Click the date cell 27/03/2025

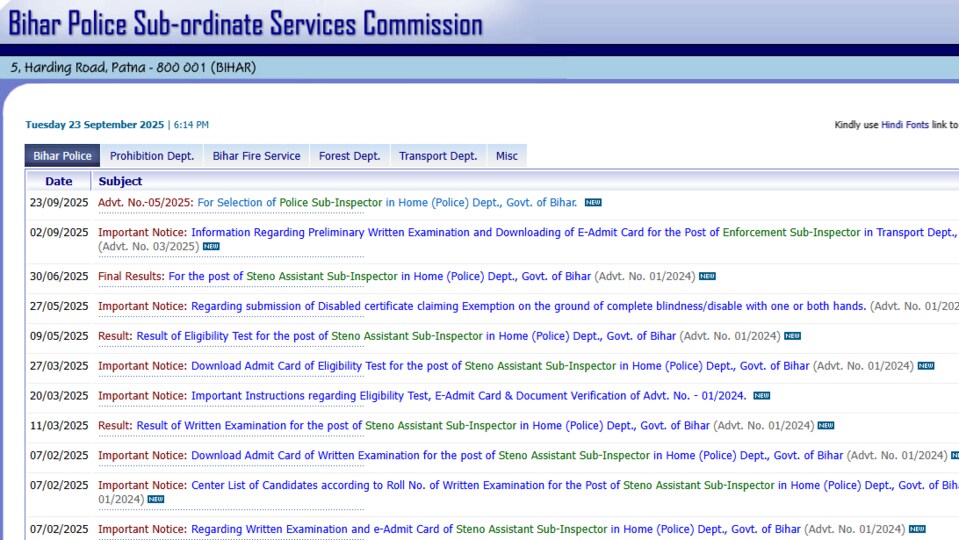click(59, 366)
